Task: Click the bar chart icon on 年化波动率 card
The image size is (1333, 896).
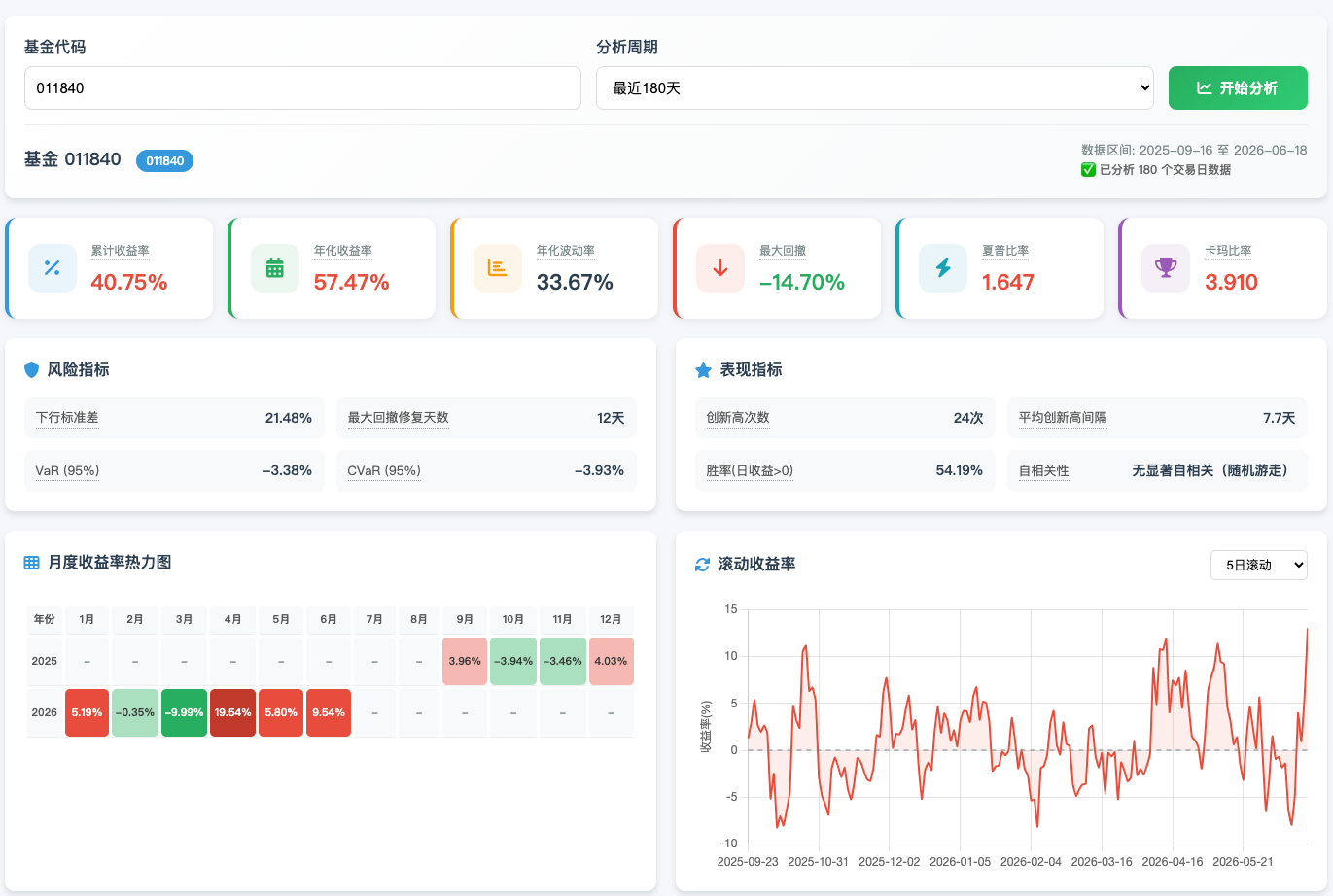Action: pyautogui.click(x=498, y=268)
